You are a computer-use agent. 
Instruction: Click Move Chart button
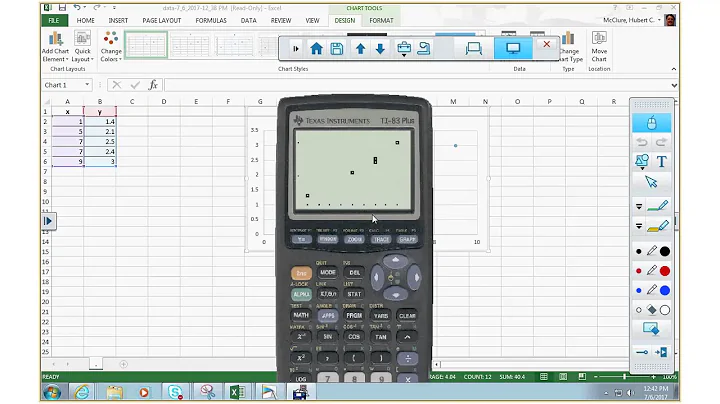coord(599,47)
